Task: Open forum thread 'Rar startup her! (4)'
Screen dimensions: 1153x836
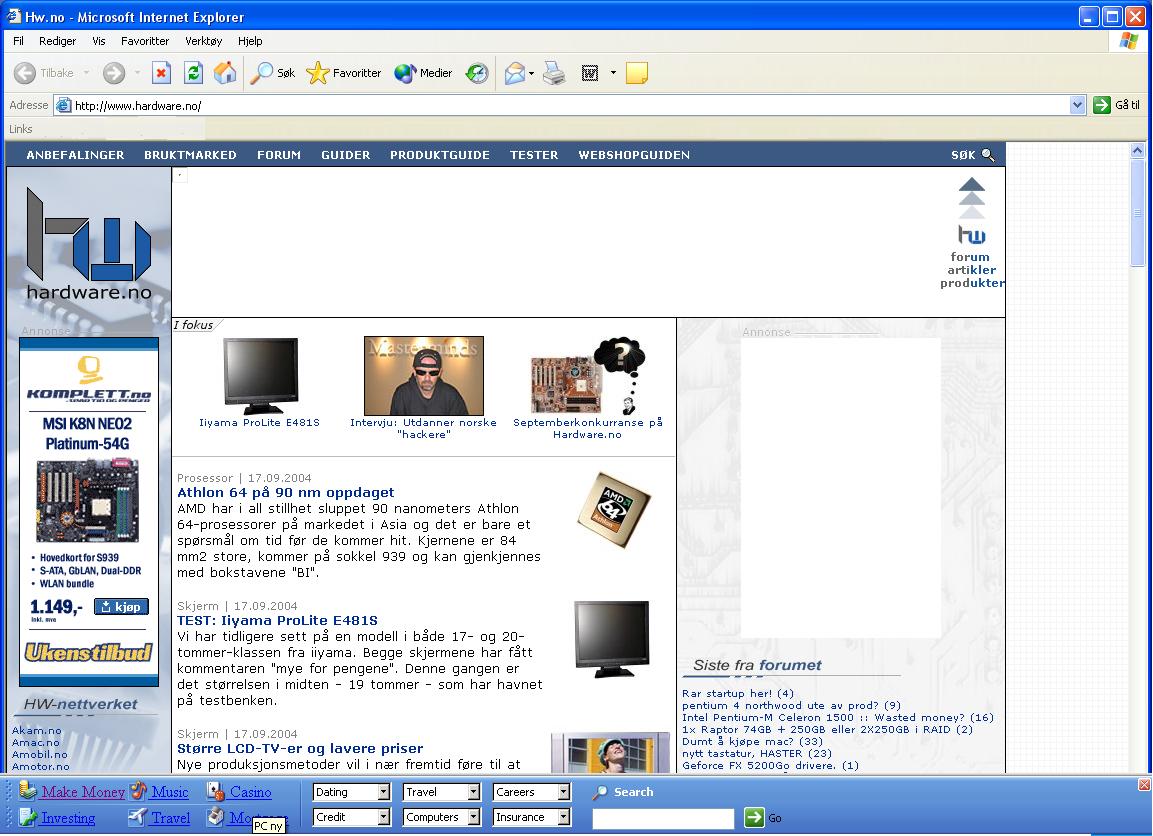Action: [x=738, y=693]
